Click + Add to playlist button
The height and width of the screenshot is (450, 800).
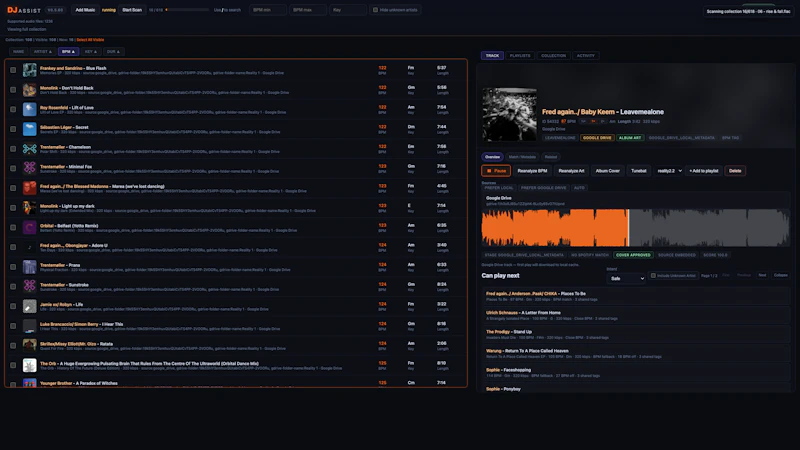[x=704, y=171]
